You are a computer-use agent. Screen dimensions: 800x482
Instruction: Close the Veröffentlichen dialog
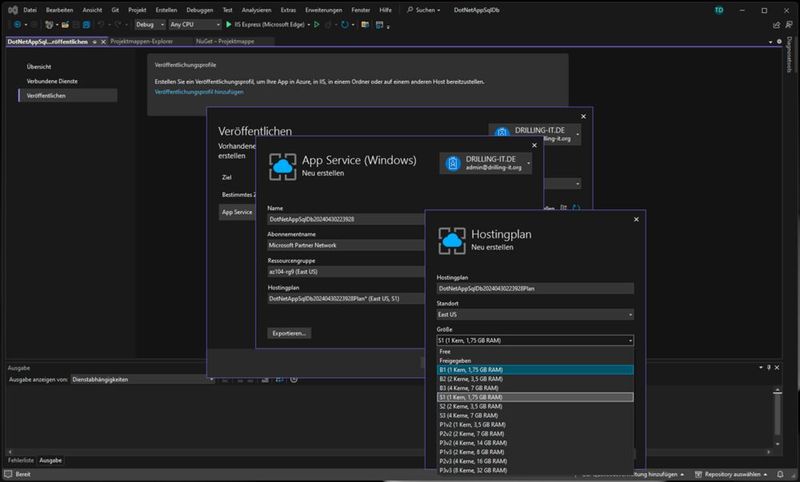583,116
